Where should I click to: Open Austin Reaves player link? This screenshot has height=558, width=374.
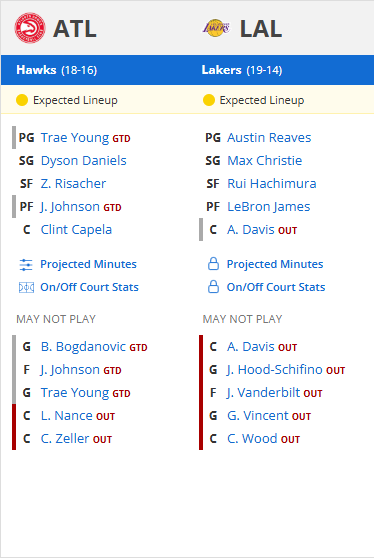(x=269, y=138)
